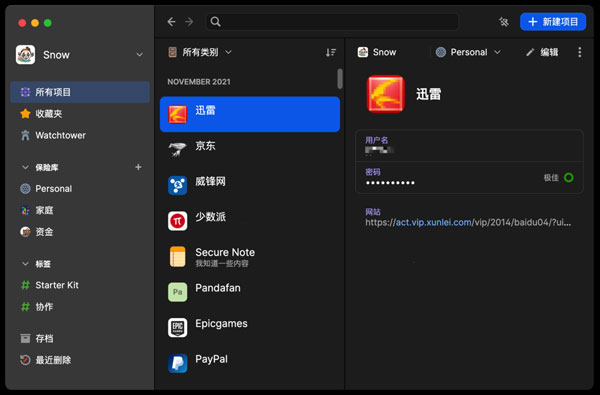The image size is (600, 395).
Task: Click the item list scrollbar
Action: coord(340,78)
